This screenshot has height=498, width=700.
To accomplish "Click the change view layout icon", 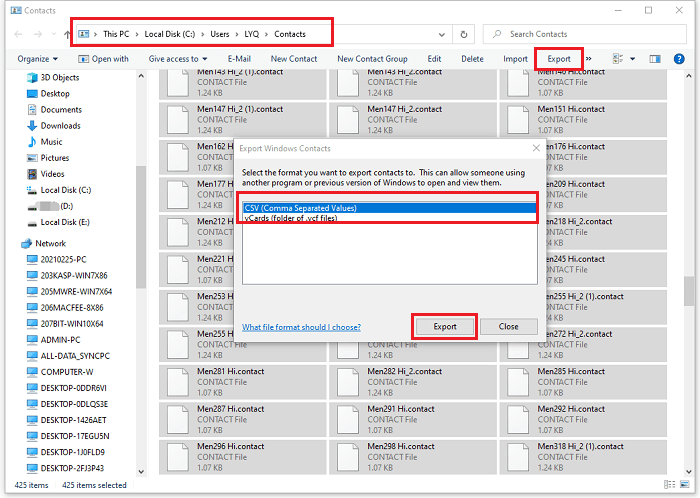I will pos(615,59).
